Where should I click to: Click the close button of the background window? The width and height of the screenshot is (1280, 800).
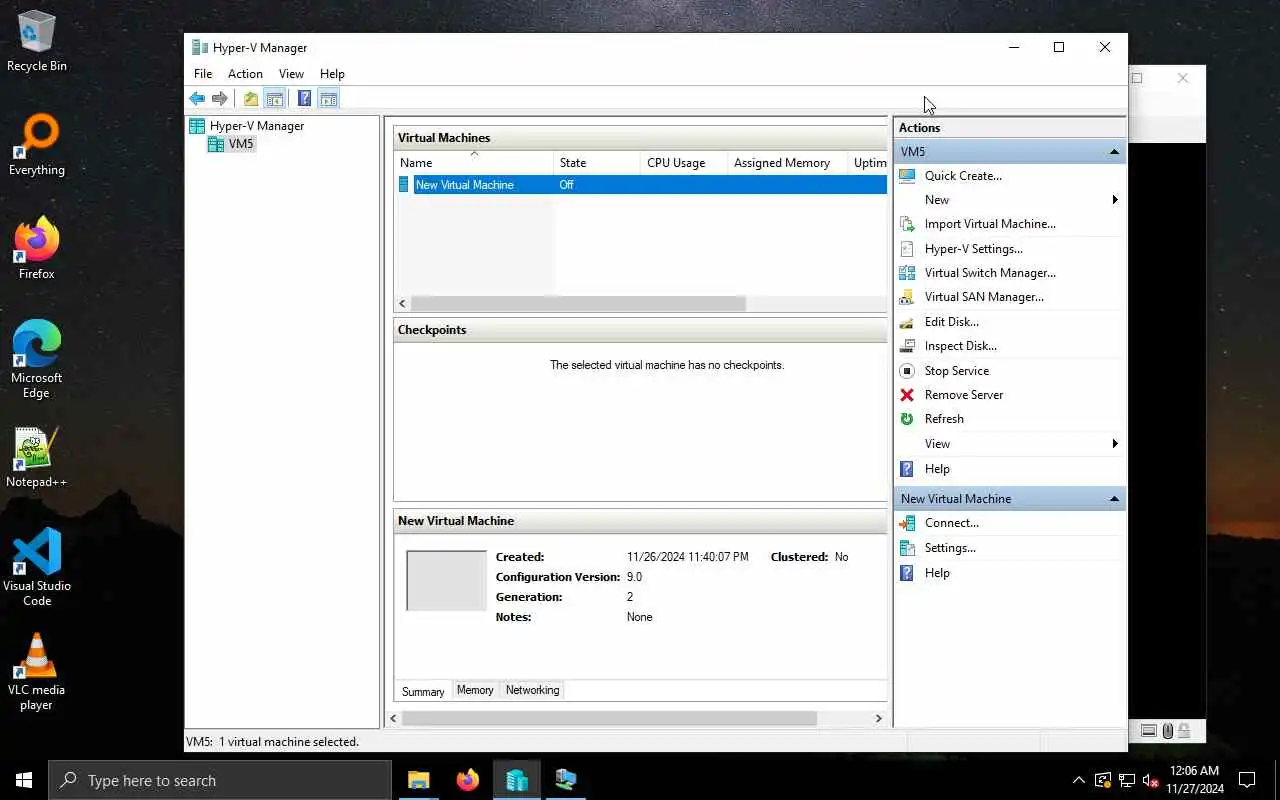coord(1183,78)
